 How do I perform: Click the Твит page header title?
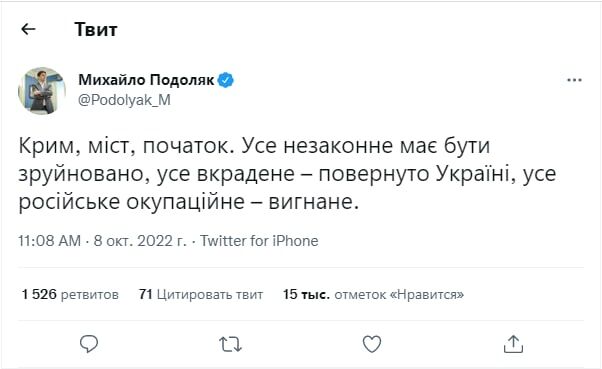[96, 30]
